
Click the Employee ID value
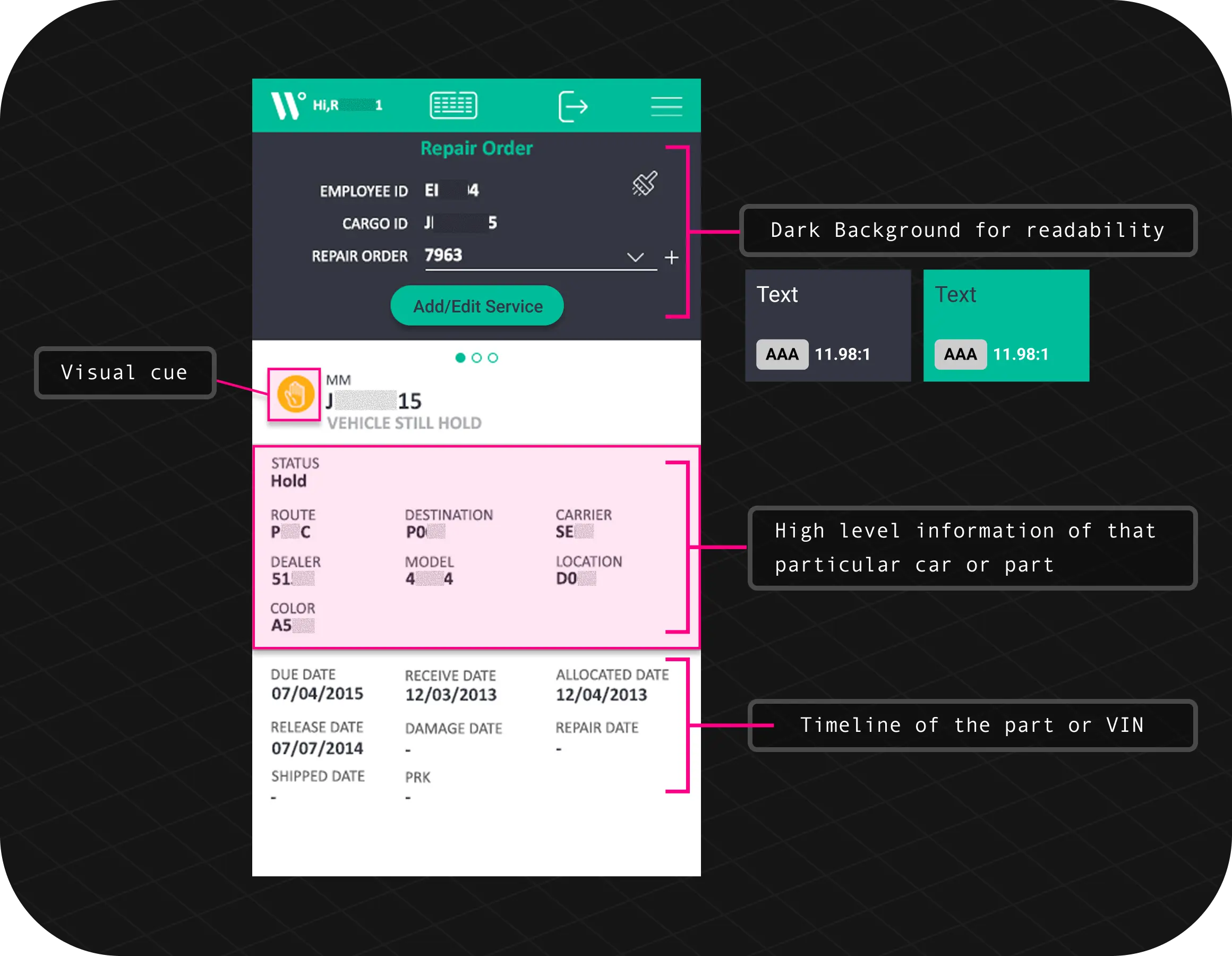click(x=452, y=190)
